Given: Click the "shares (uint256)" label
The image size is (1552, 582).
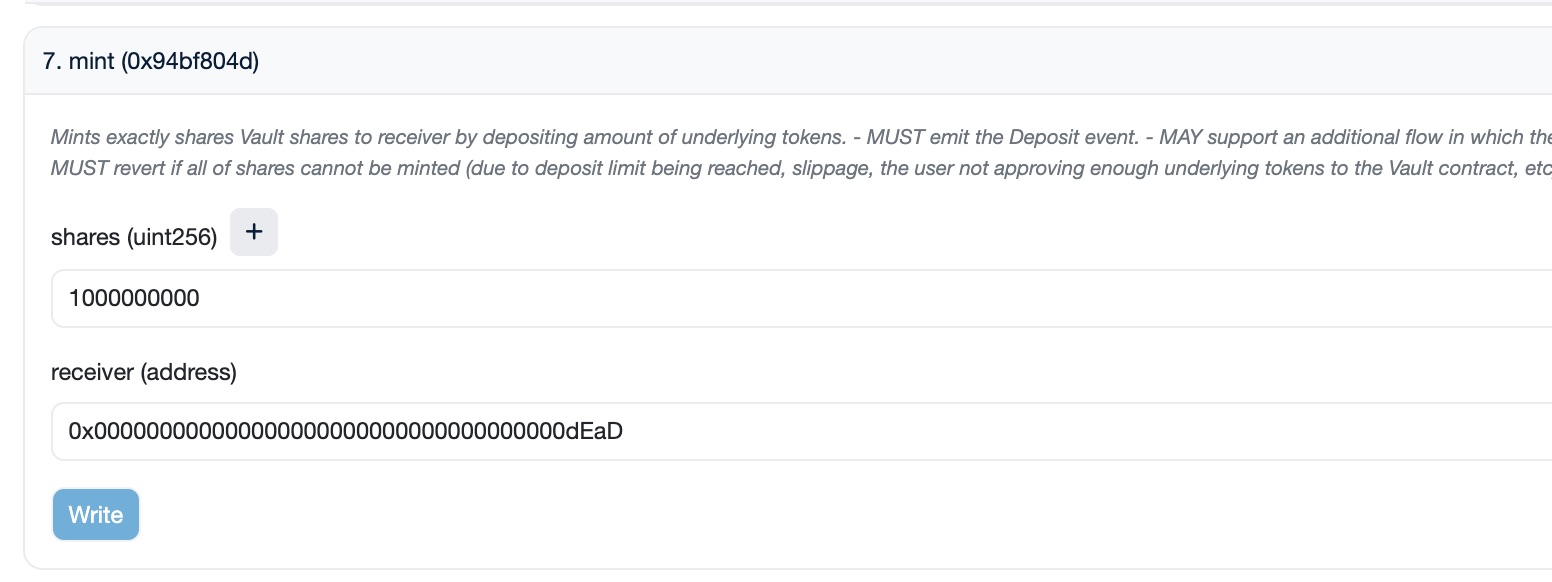Looking at the screenshot, I should pyautogui.click(x=134, y=238).
